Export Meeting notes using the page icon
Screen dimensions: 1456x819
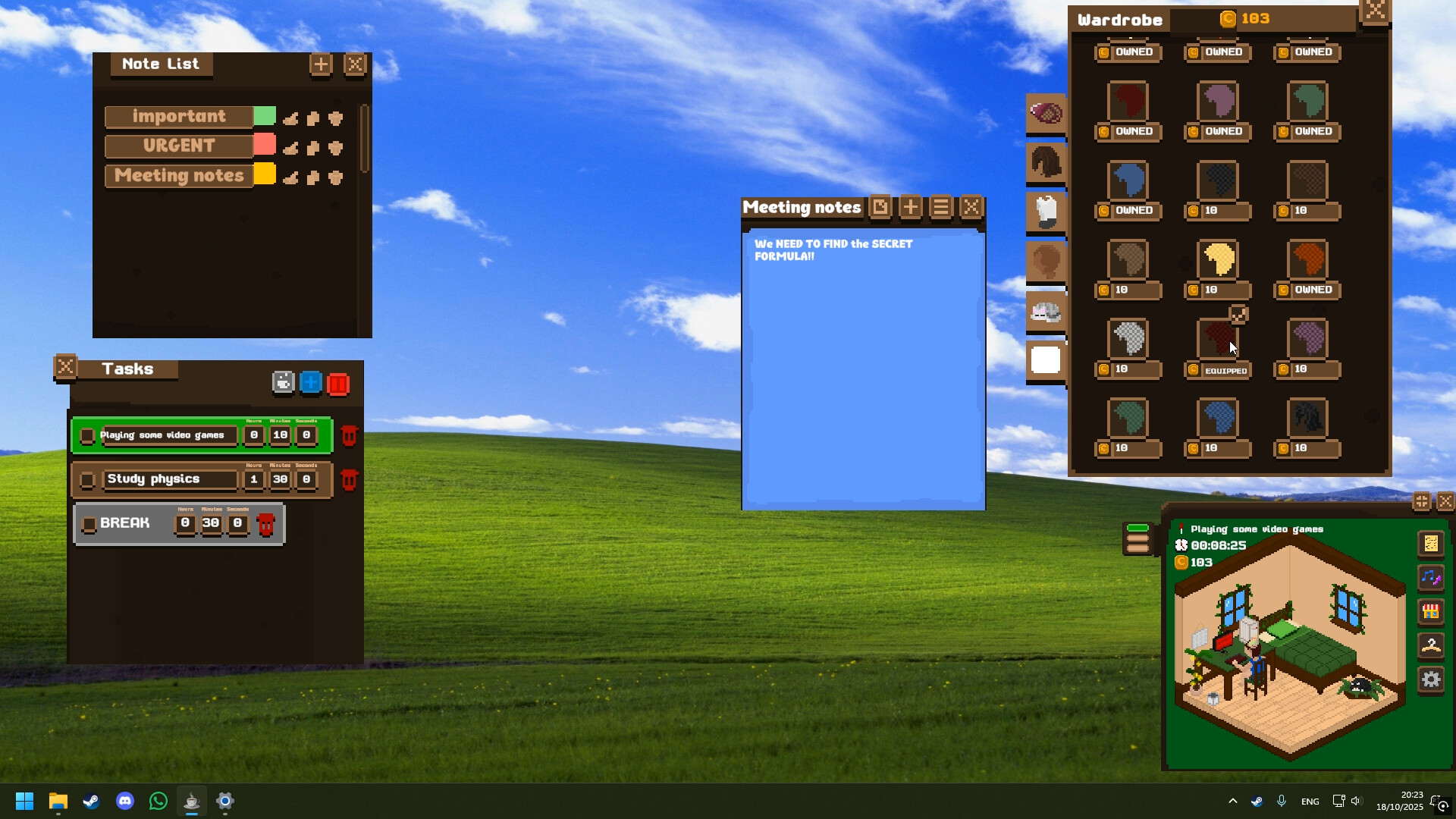pyautogui.click(x=880, y=206)
